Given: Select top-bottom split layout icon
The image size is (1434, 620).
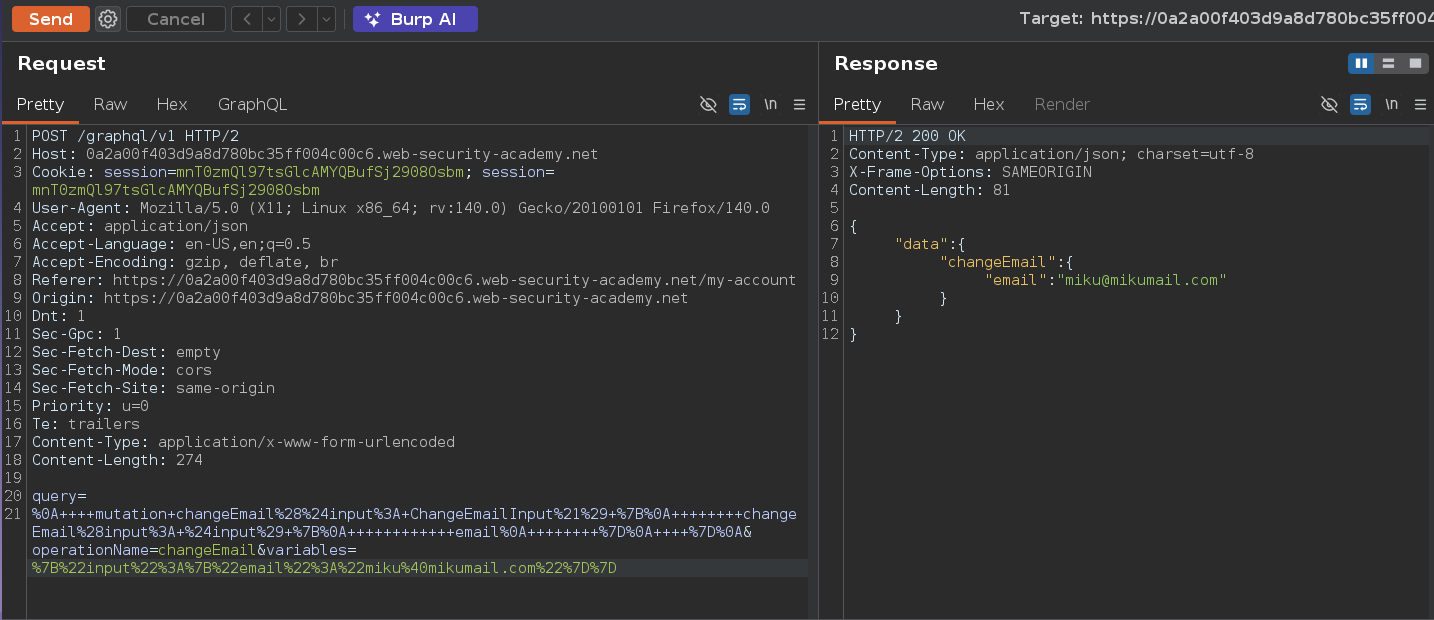Looking at the screenshot, I should [1388, 63].
